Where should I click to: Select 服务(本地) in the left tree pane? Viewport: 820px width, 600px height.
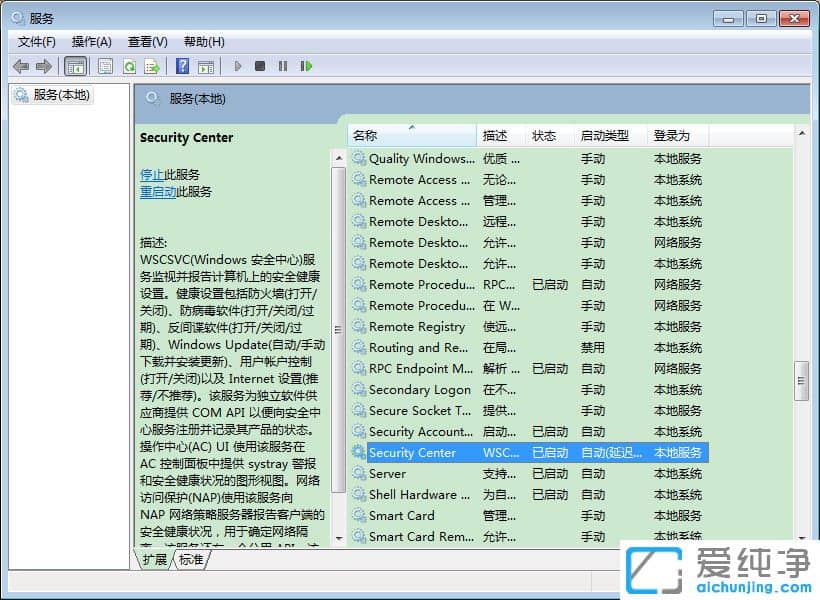tap(60, 94)
